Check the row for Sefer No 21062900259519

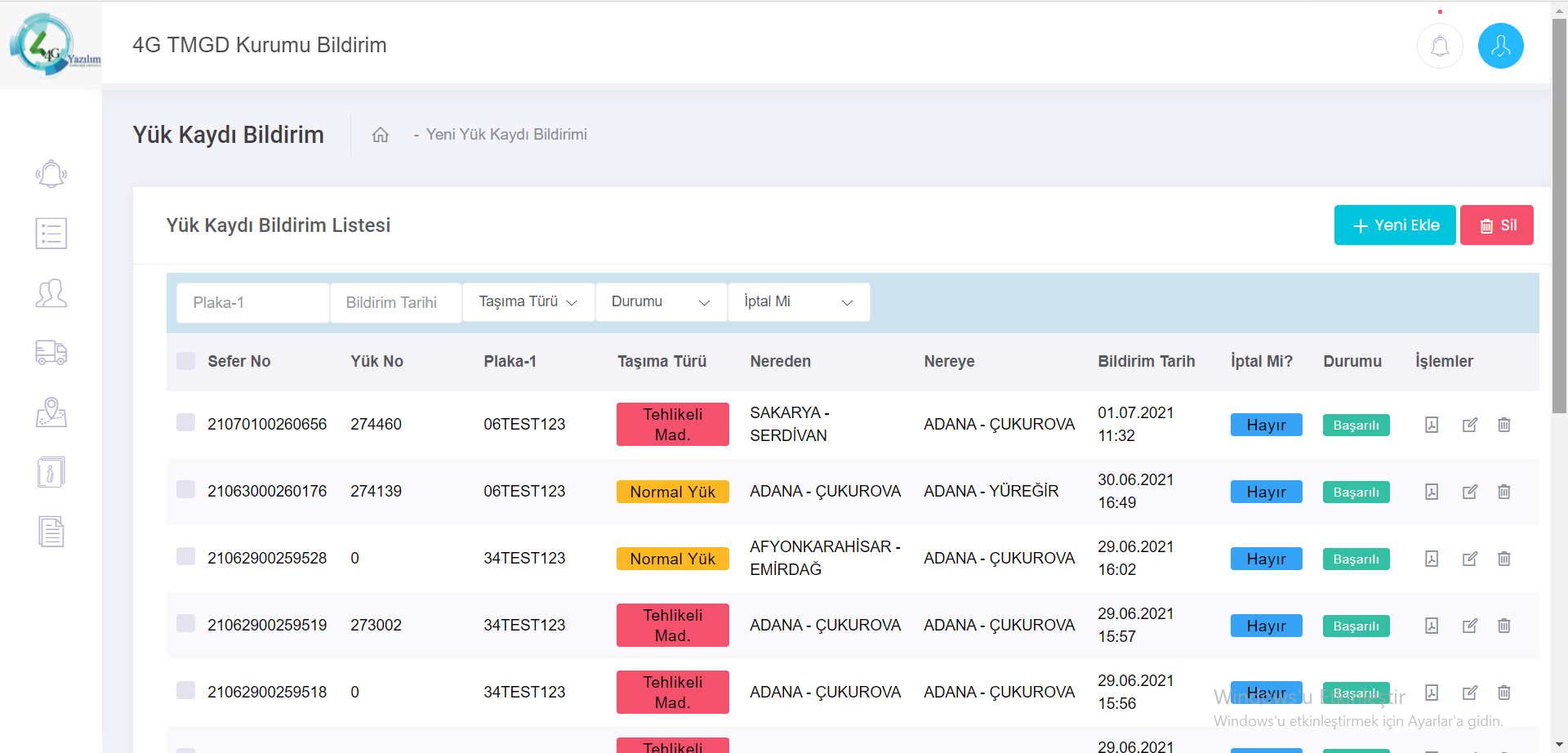[186, 623]
